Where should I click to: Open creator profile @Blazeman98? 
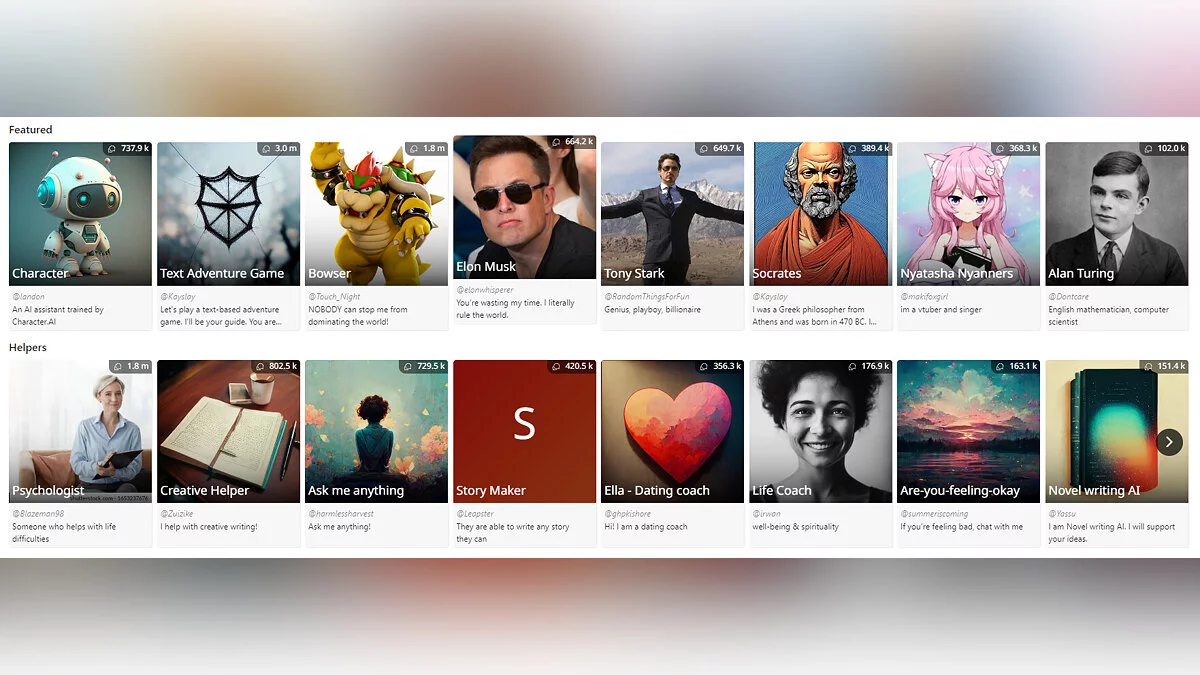37,514
